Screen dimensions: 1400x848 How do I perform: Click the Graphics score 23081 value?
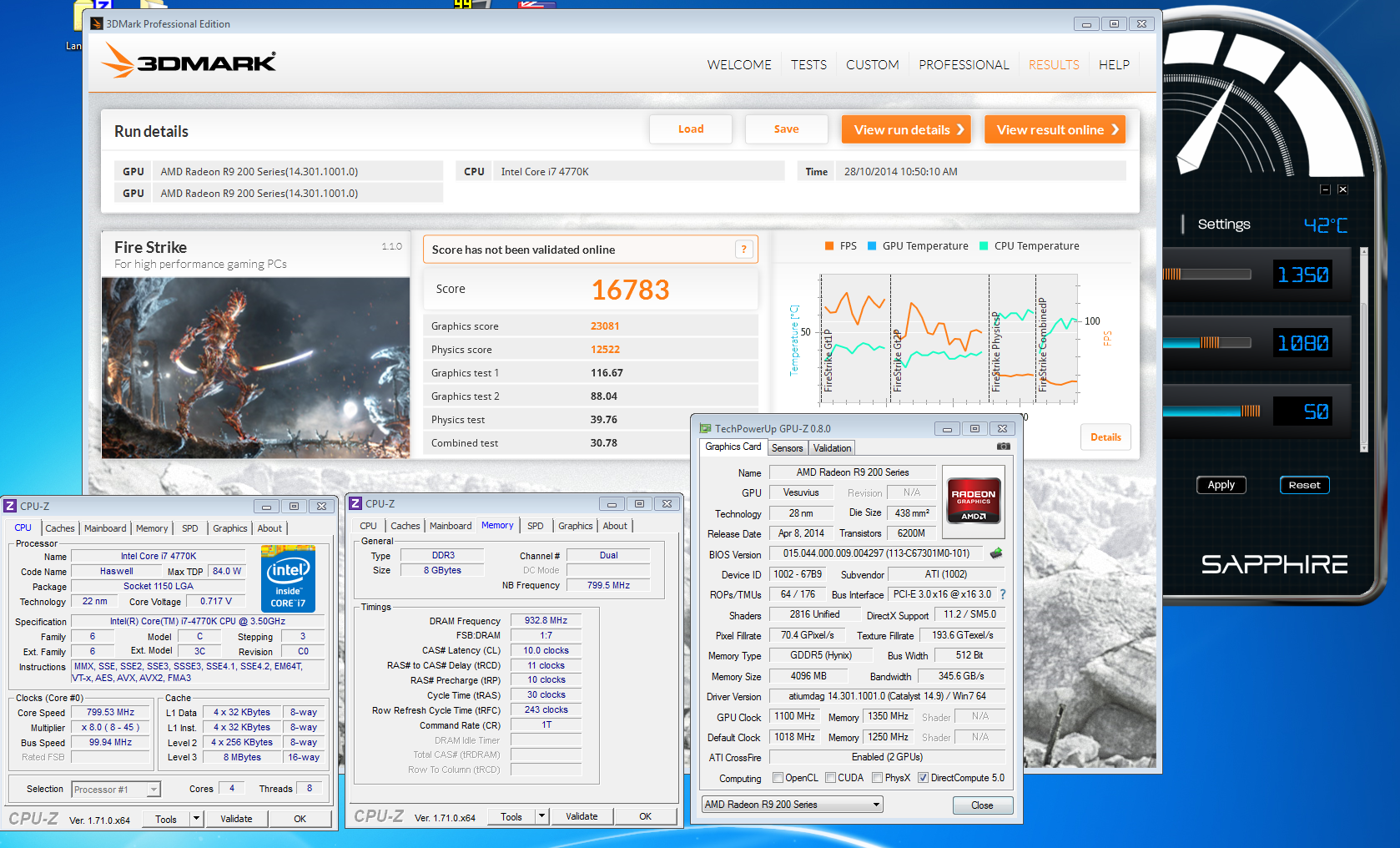(x=605, y=326)
